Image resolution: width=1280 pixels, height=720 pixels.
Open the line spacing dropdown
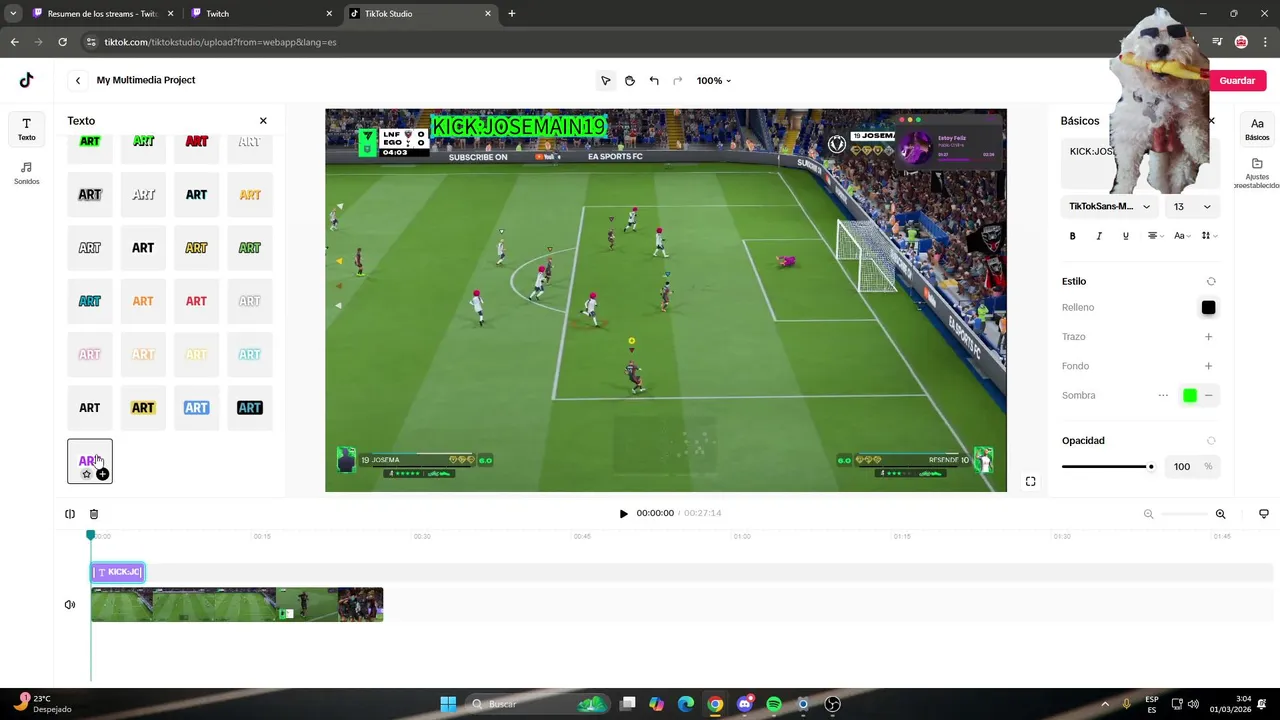coord(1209,236)
